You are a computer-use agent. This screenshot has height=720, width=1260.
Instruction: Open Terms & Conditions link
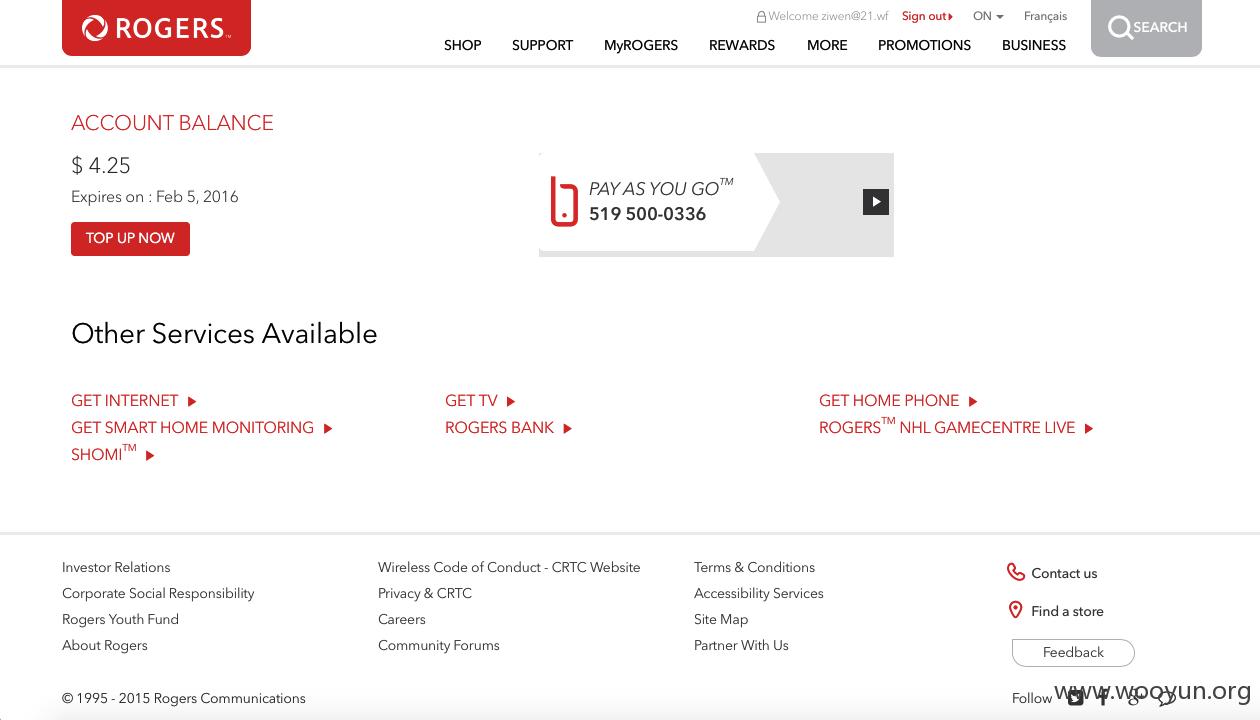754,567
